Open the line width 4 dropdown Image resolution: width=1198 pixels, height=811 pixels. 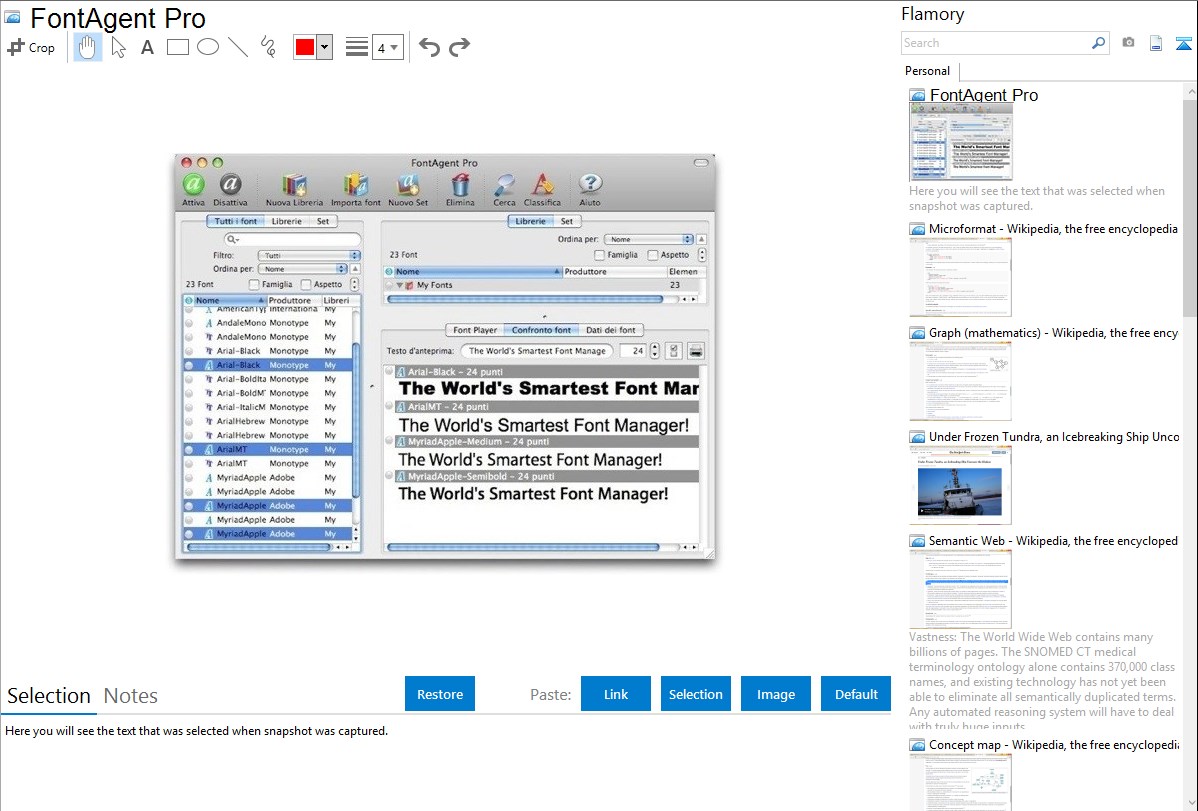(387, 48)
